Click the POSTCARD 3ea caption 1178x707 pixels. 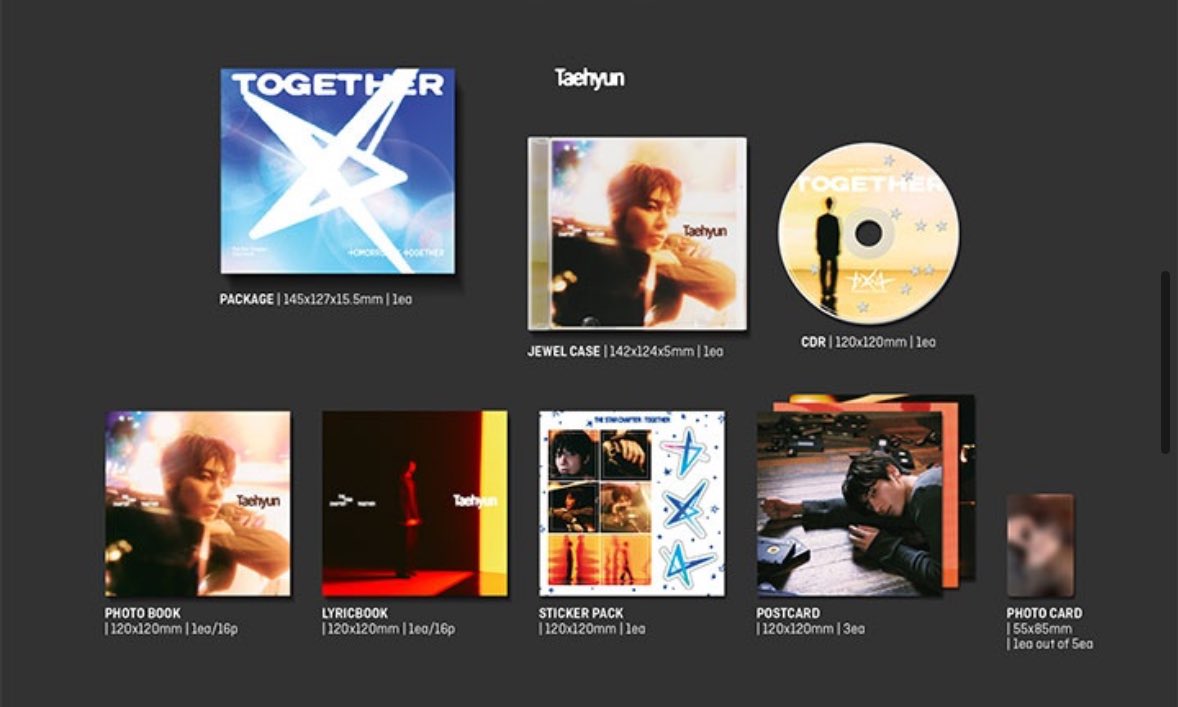coord(811,621)
